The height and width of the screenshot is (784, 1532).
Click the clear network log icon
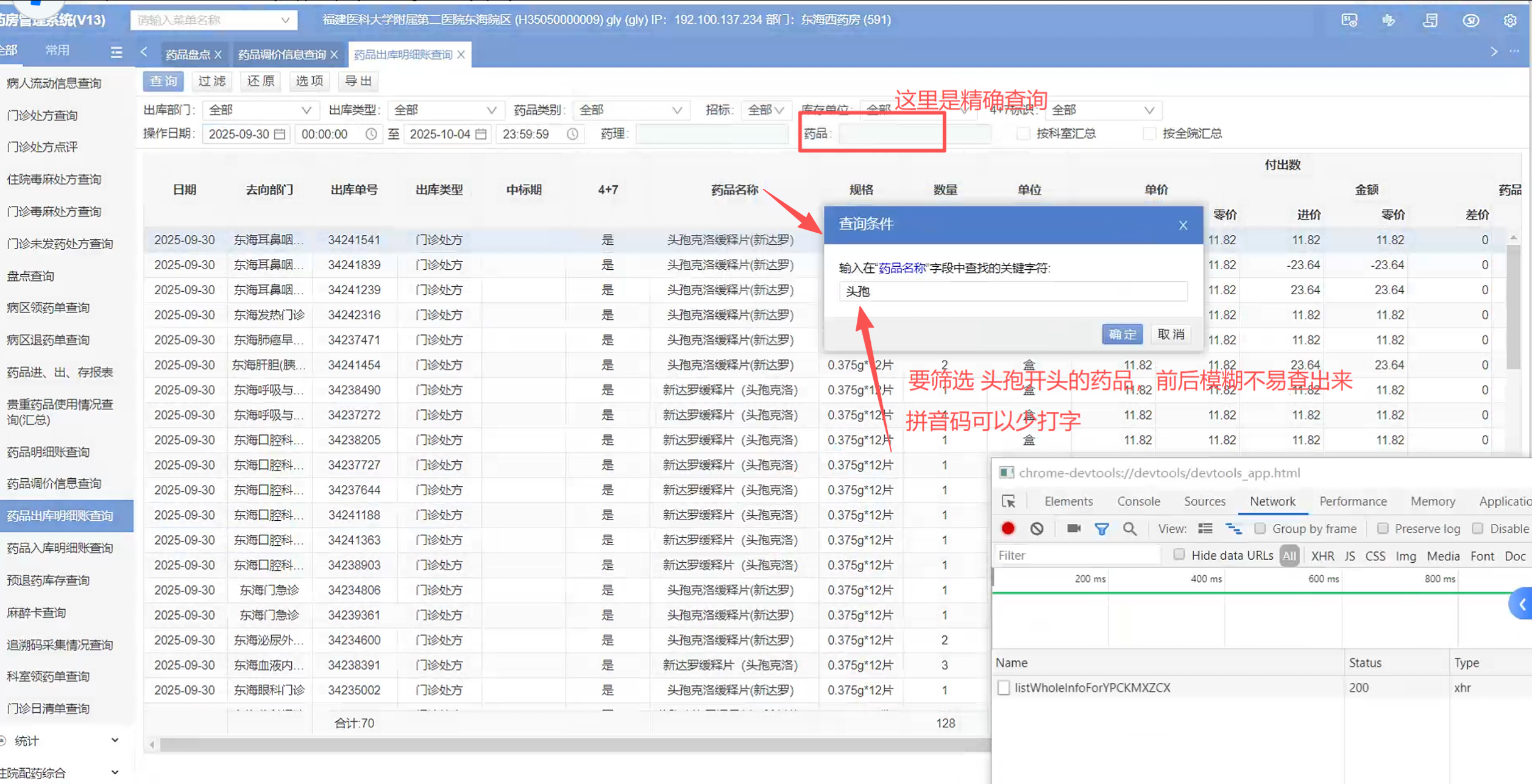tap(1037, 528)
